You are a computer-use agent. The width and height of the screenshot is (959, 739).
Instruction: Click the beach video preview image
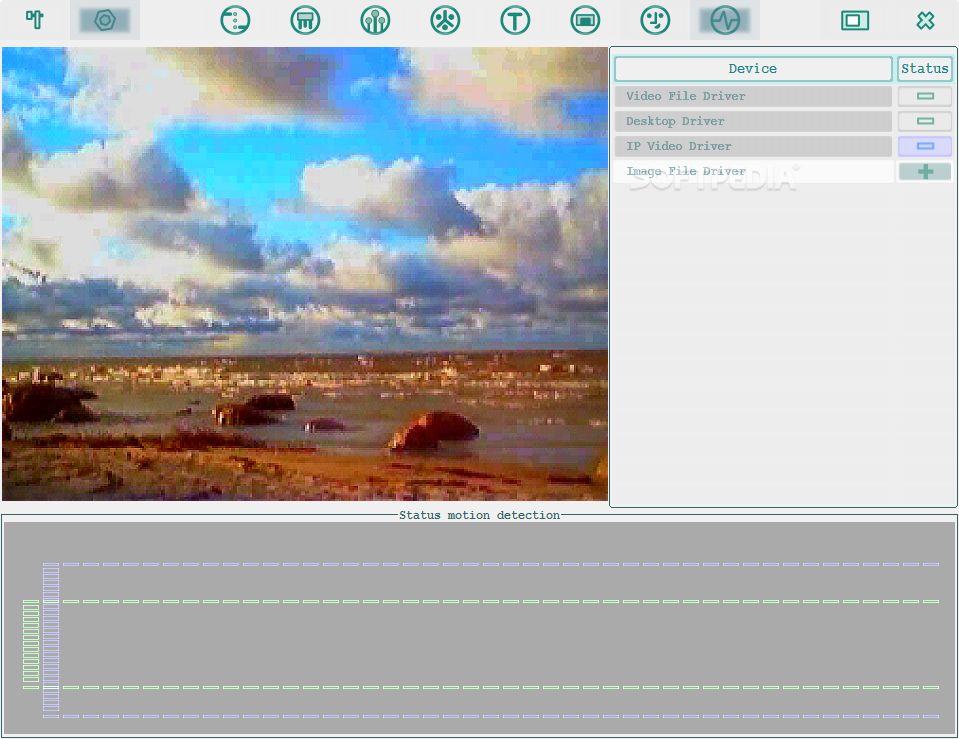tap(305, 274)
